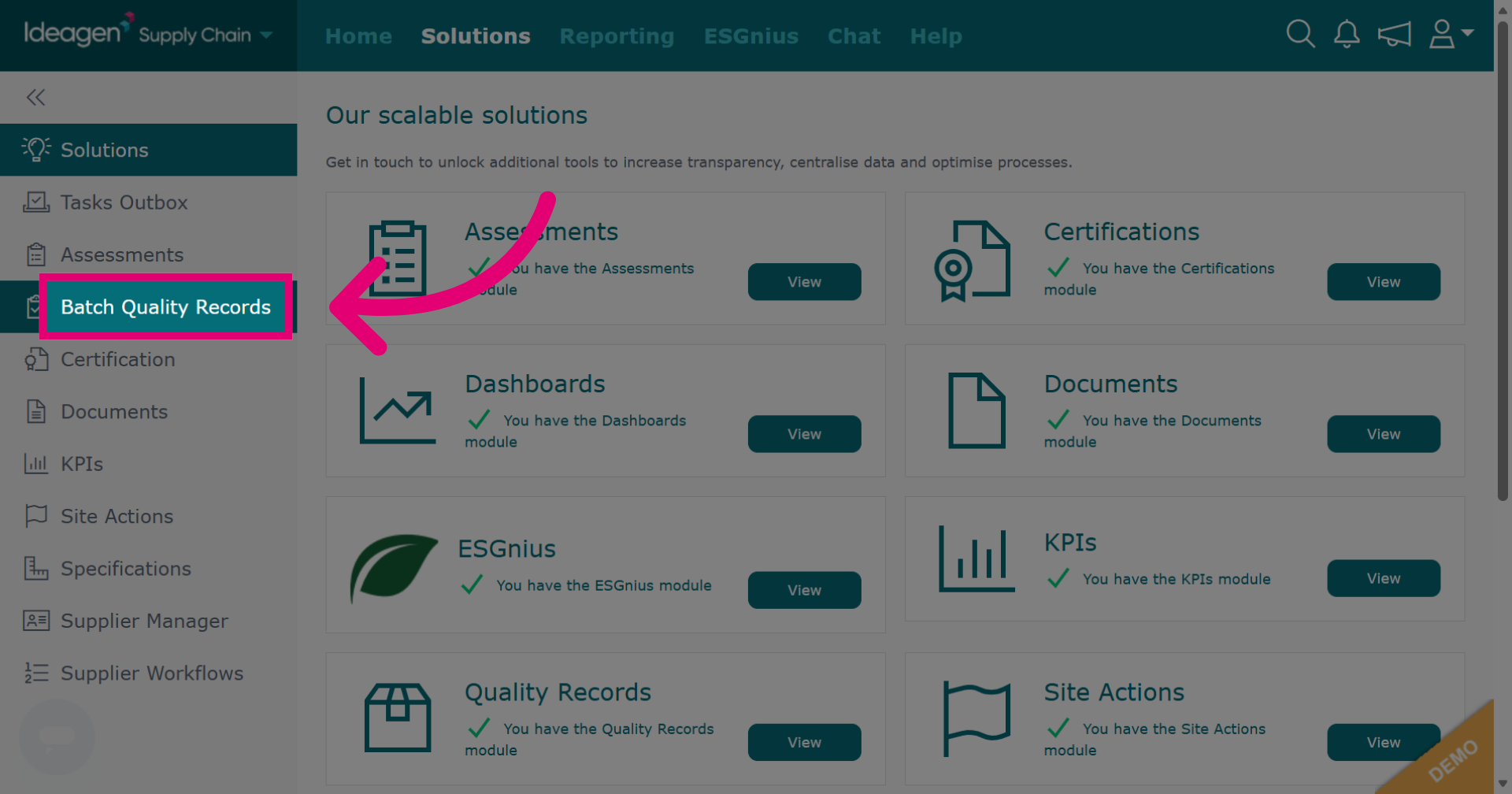The height and width of the screenshot is (794, 1512).
Task: Click the KPIs bar chart sidebar icon
Action: (36, 464)
